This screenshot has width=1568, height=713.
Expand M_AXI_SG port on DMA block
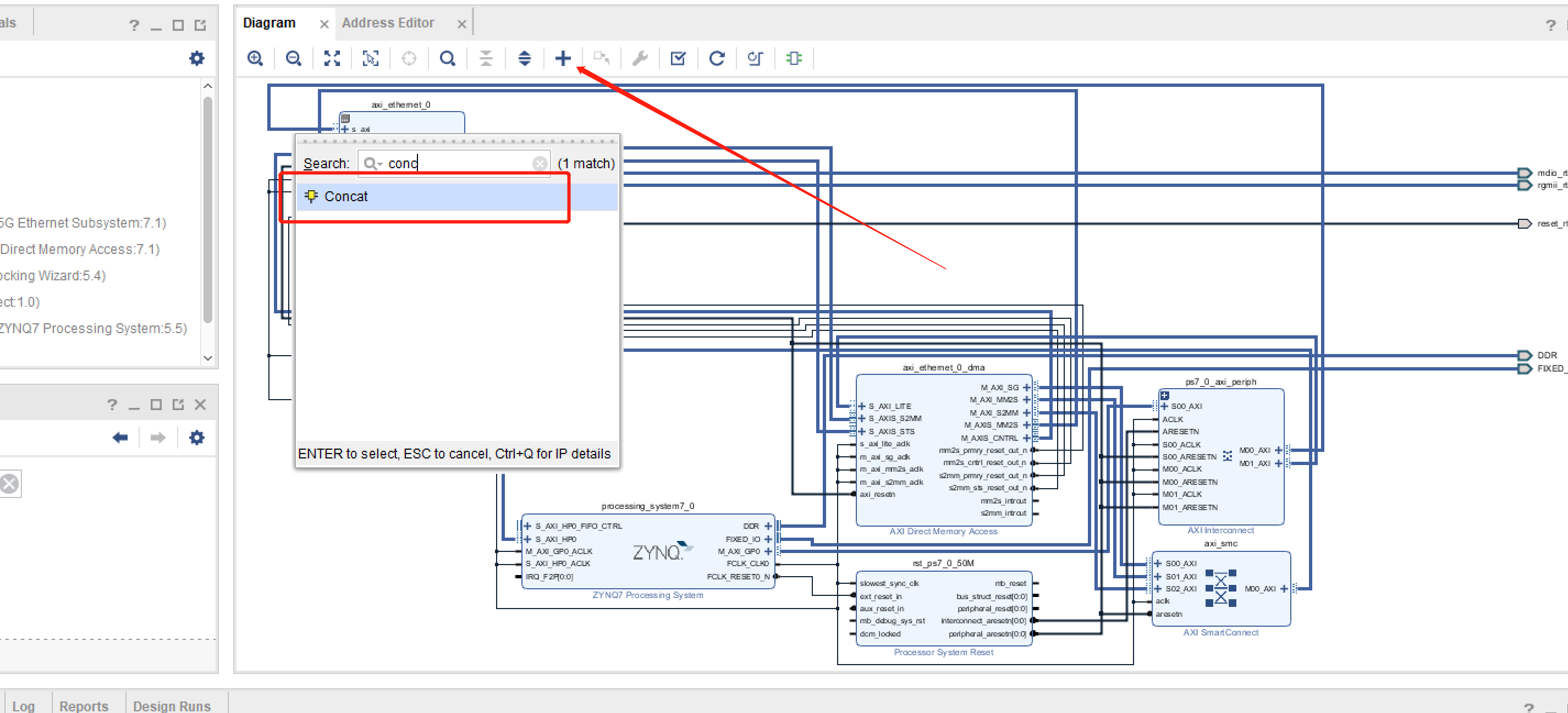[x=1026, y=388]
